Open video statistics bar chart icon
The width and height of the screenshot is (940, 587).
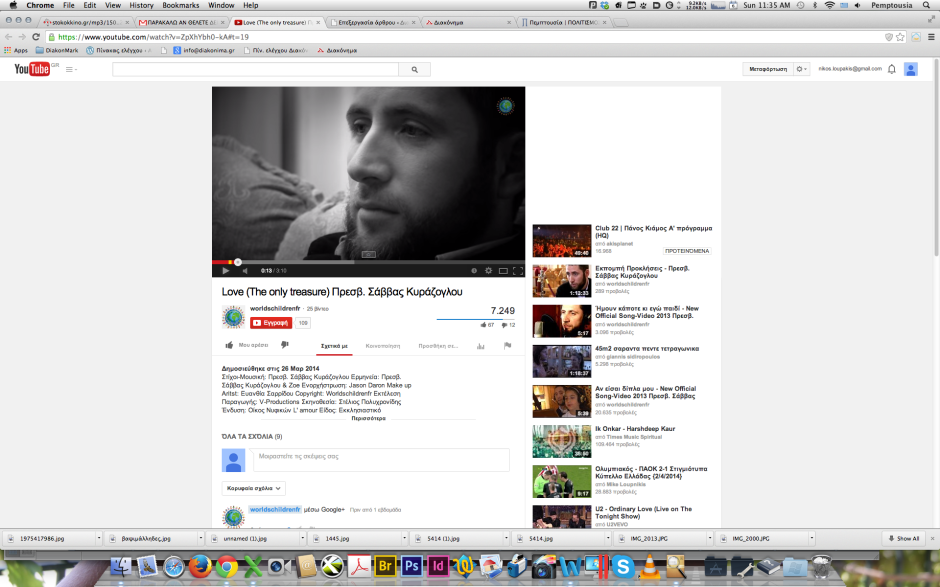pos(480,346)
